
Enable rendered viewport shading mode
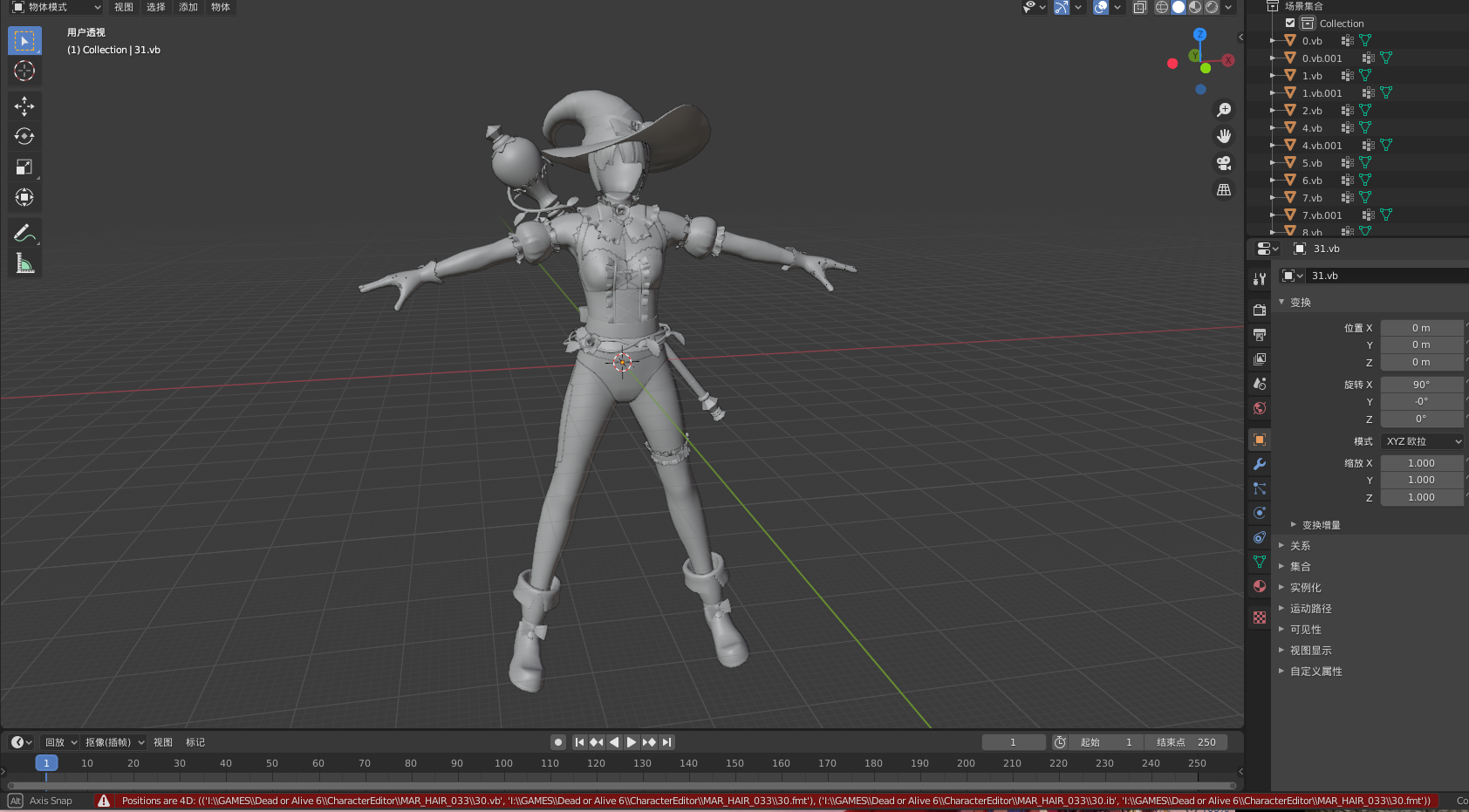pos(1212,7)
